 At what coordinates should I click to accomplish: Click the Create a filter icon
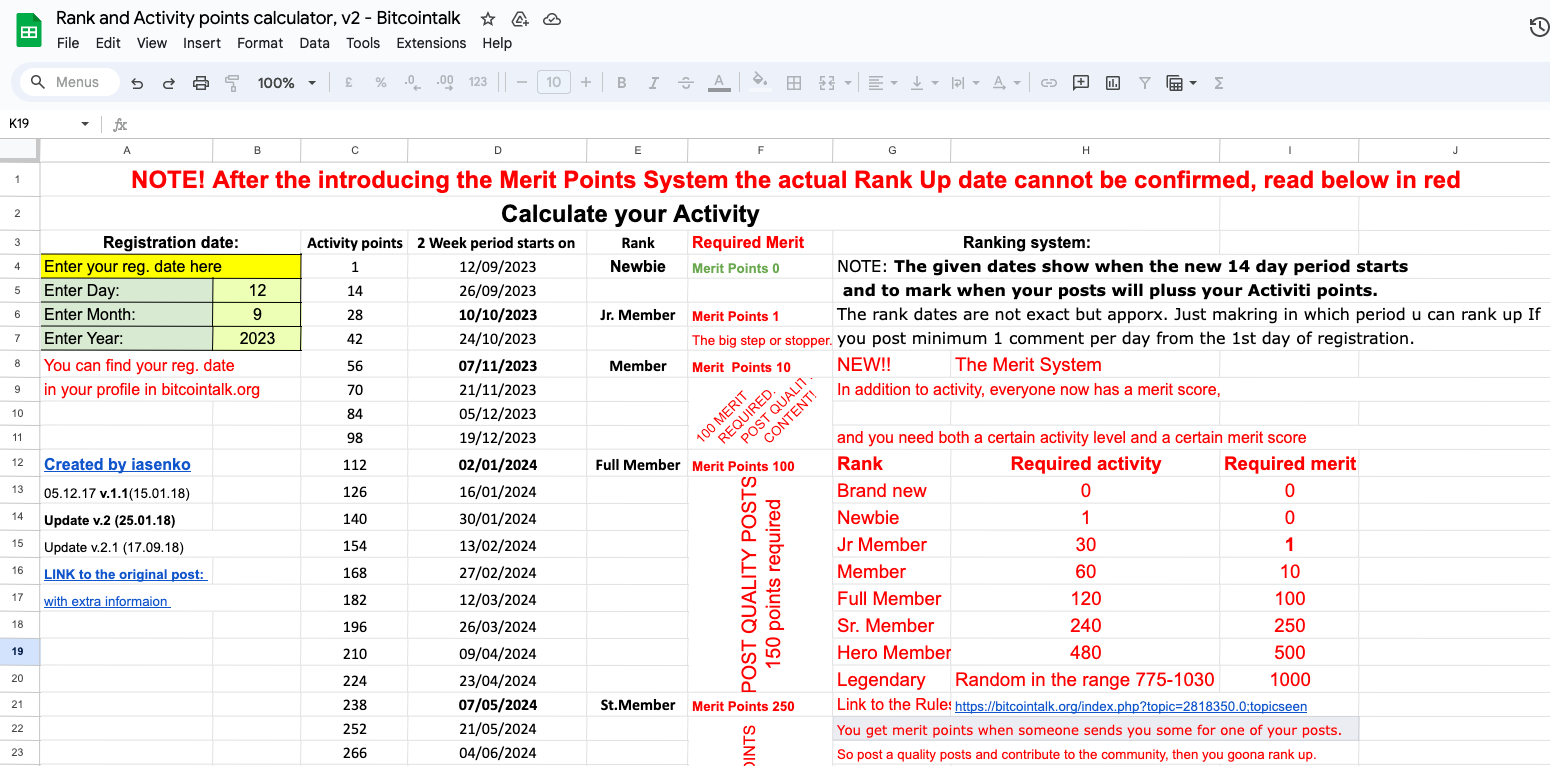[1145, 83]
